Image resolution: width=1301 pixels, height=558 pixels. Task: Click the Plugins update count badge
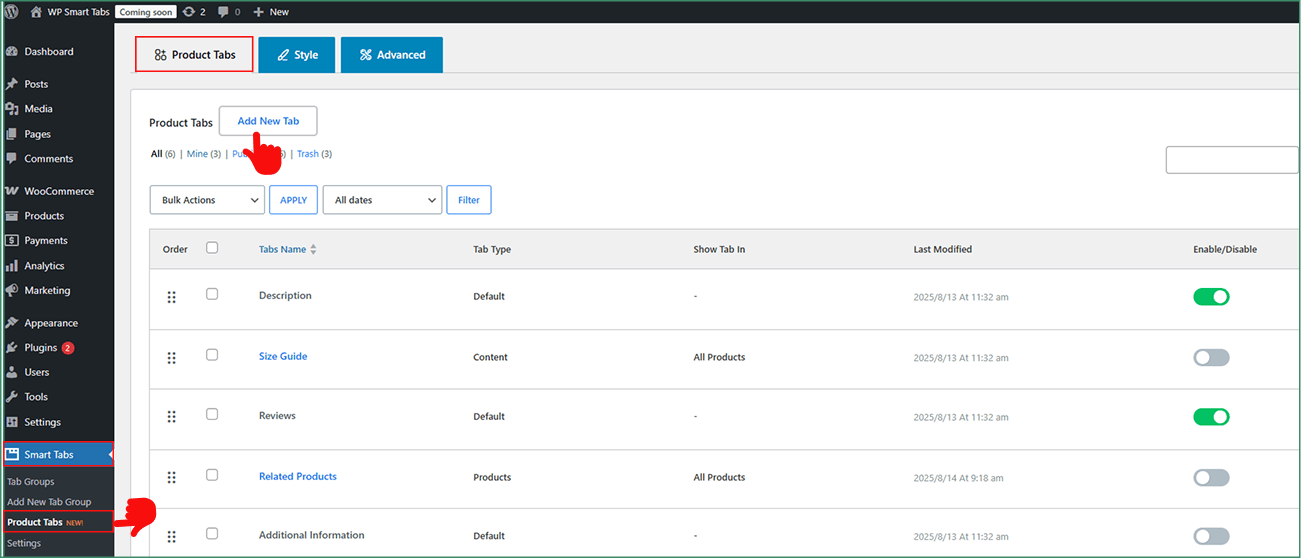(x=68, y=348)
